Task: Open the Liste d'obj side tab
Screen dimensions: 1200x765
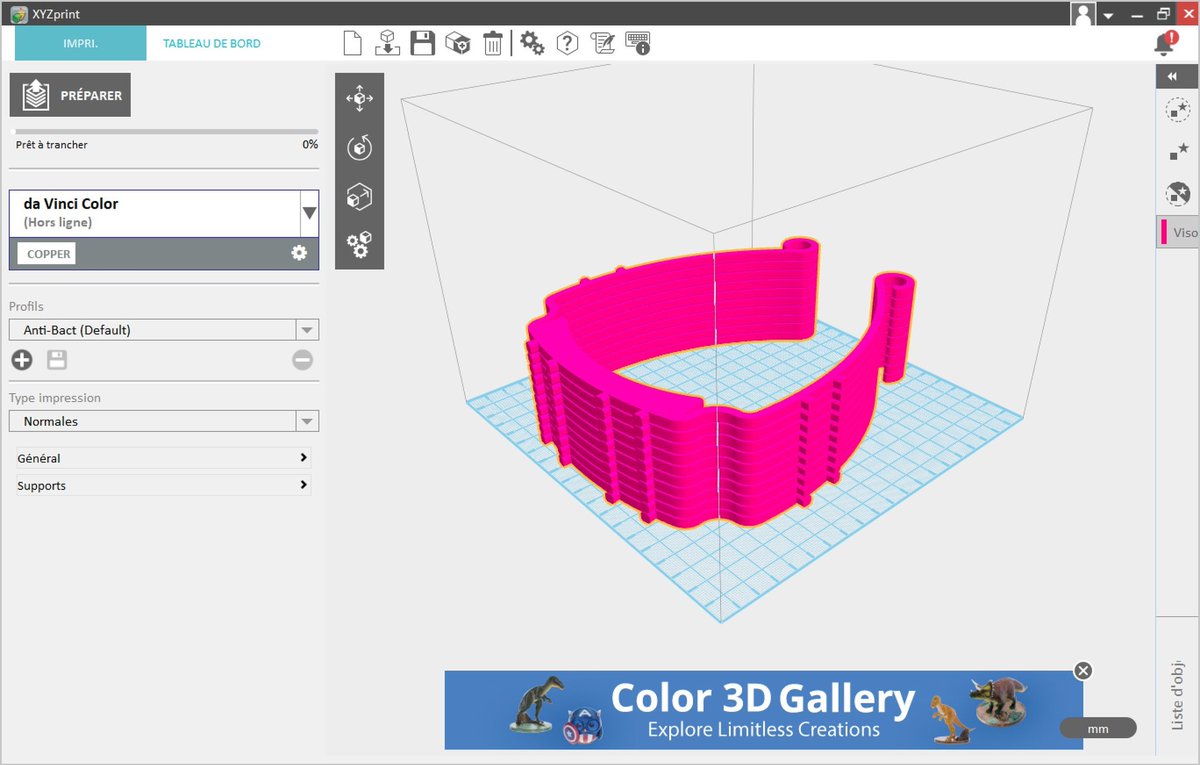Action: (x=1178, y=695)
